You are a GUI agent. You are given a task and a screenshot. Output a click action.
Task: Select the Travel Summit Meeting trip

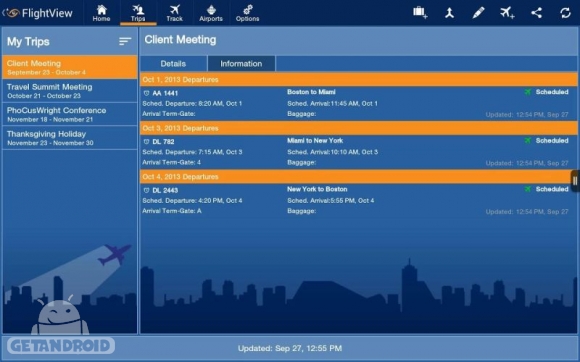70,91
